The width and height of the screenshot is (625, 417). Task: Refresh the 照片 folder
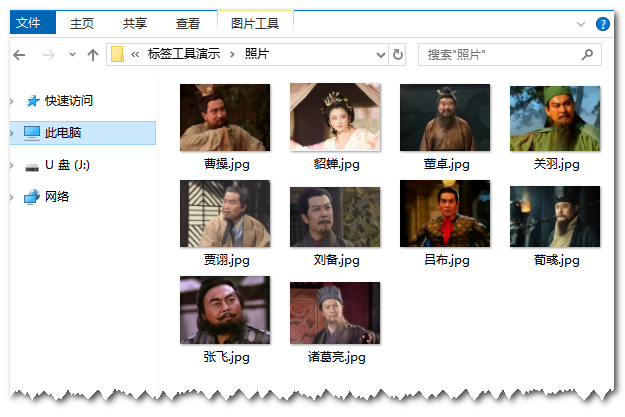pos(397,54)
